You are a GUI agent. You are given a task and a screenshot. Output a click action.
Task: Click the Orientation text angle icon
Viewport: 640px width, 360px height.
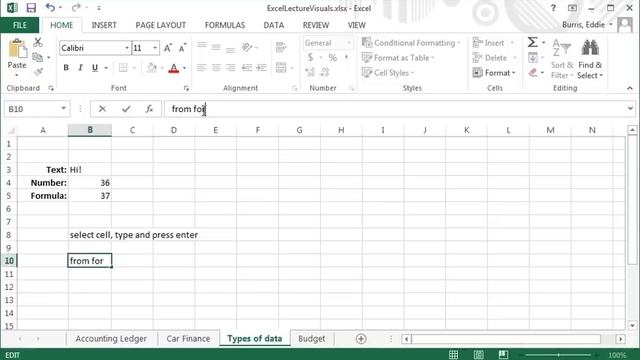247,47
